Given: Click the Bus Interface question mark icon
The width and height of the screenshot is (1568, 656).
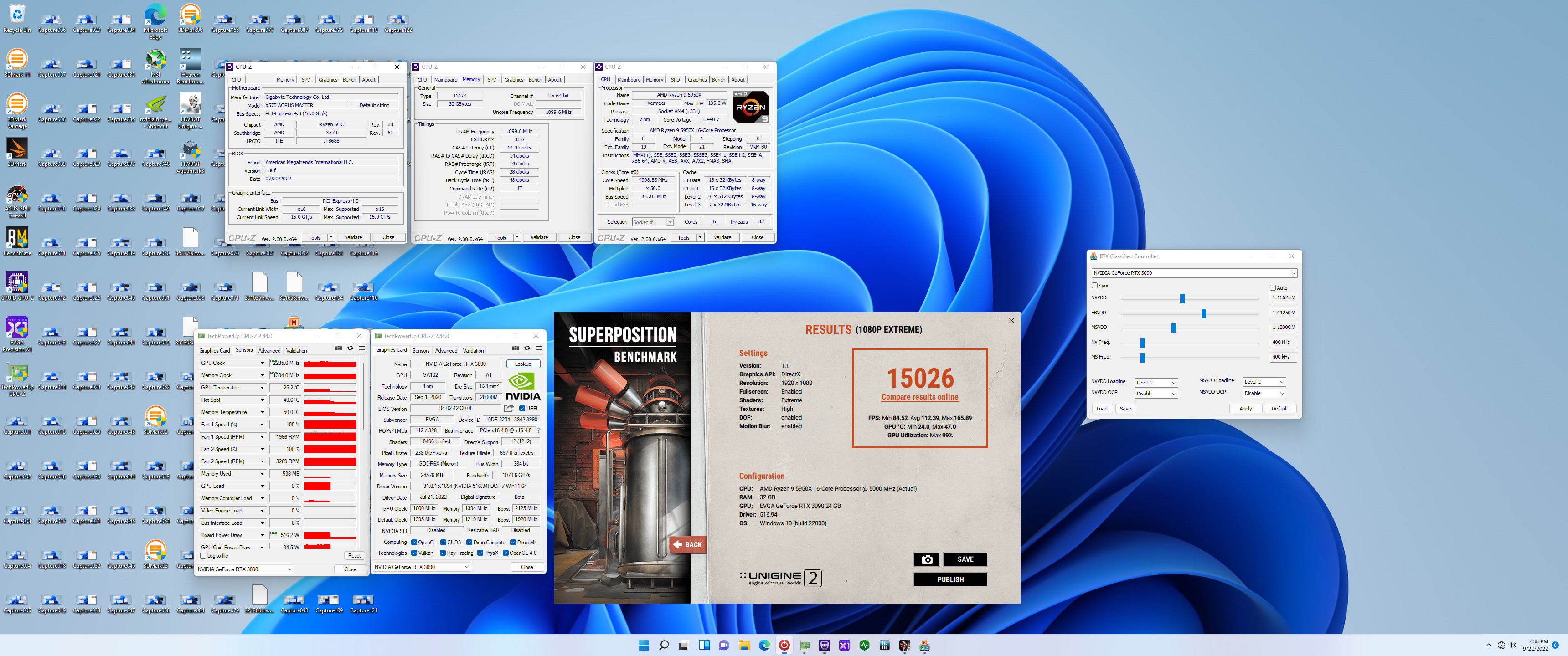Looking at the screenshot, I should pyautogui.click(x=538, y=430).
